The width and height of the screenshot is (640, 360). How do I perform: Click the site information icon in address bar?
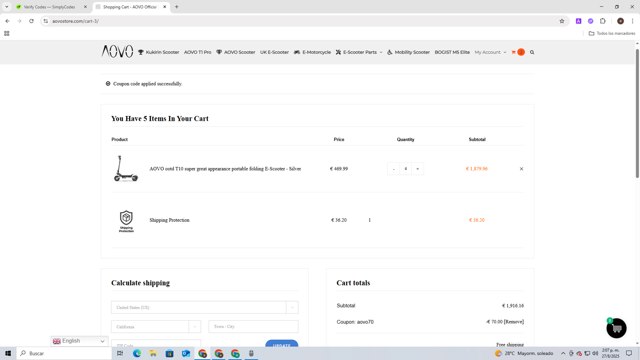click(45, 21)
